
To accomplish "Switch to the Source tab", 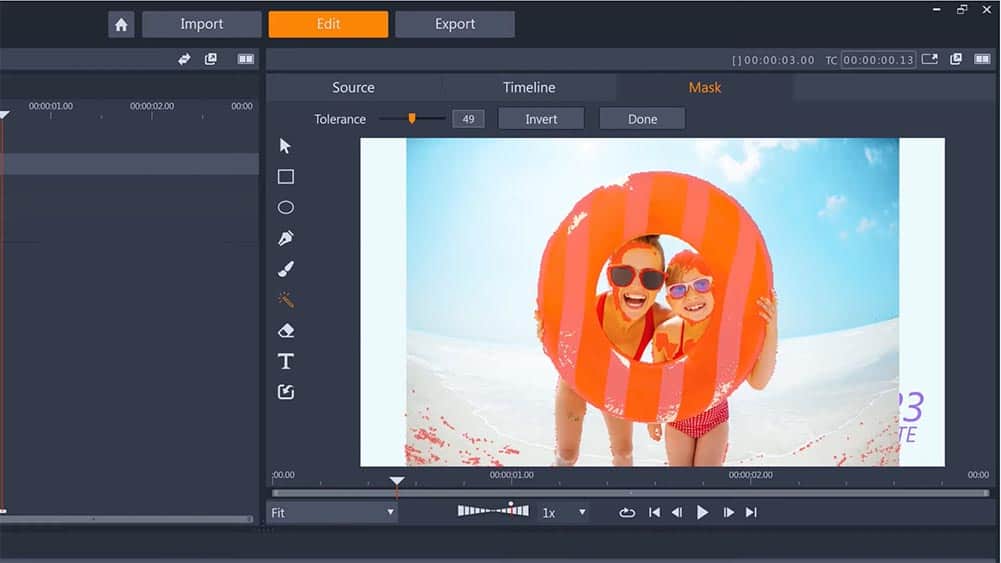I will (353, 88).
